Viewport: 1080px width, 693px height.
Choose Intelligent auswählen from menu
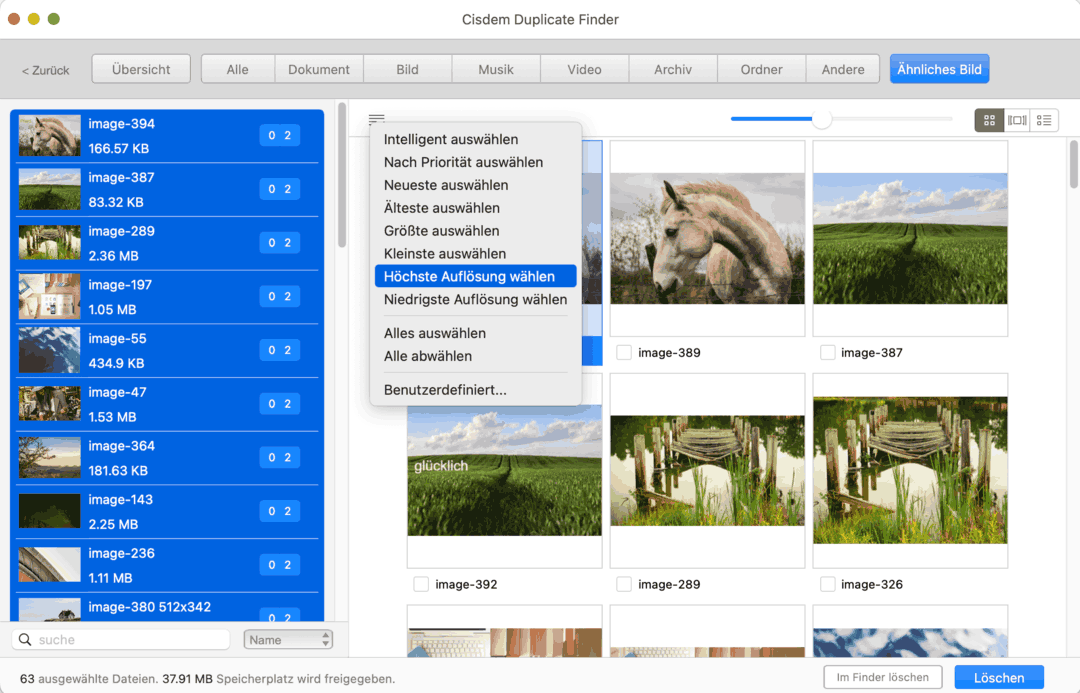pos(475,139)
